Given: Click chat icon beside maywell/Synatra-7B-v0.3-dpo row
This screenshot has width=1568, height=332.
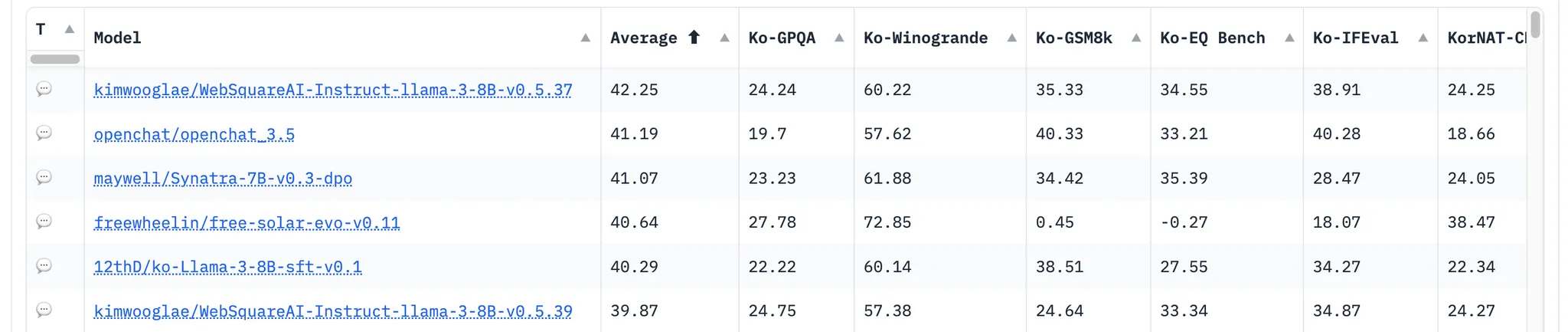Looking at the screenshot, I should [44, 178].
